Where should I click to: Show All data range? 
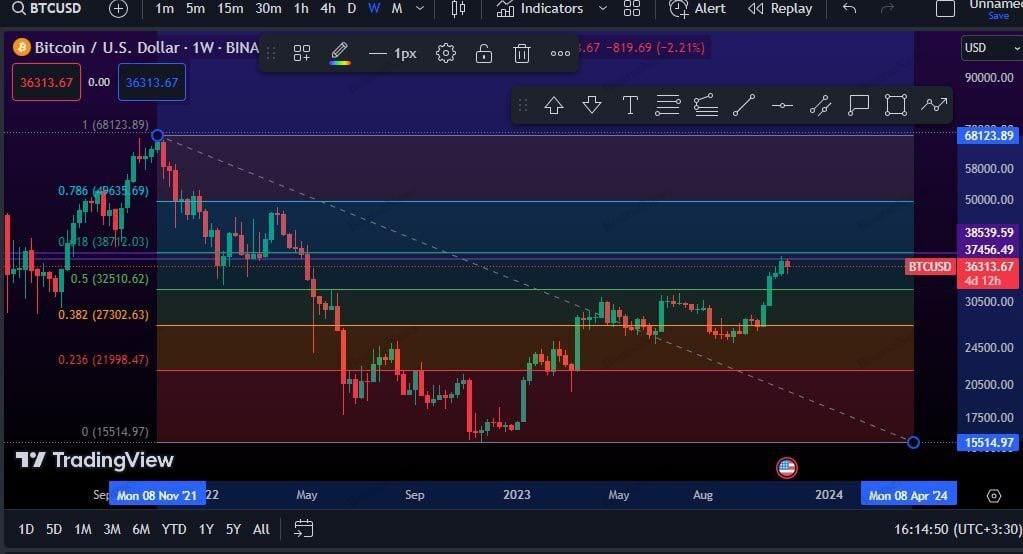tap(261, 529)
